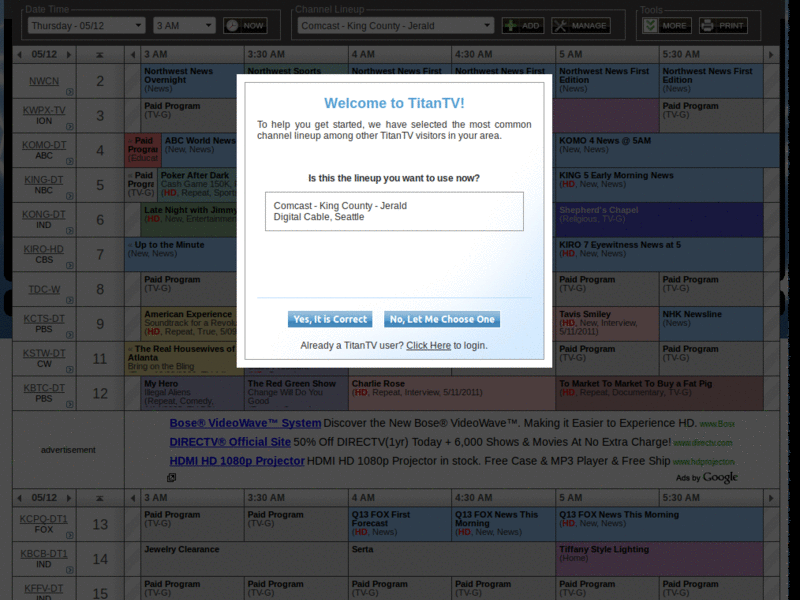The width and height of the screenshot is (800, 600).
Task: Click the channel sort icon in lower grid header
Action: [100, 498]
